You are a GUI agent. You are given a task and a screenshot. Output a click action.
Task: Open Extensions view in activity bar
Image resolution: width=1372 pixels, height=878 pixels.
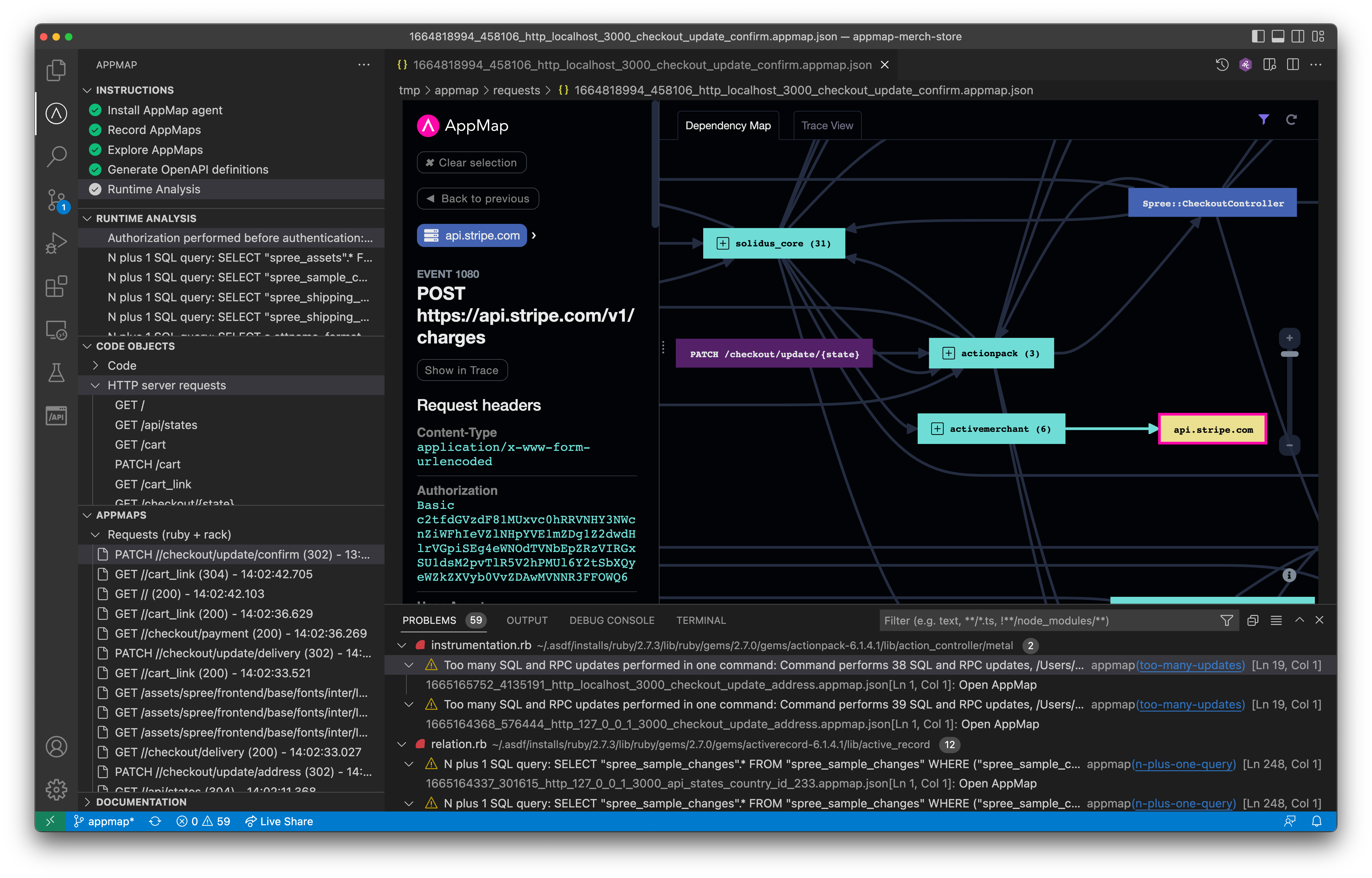point(56,286)
